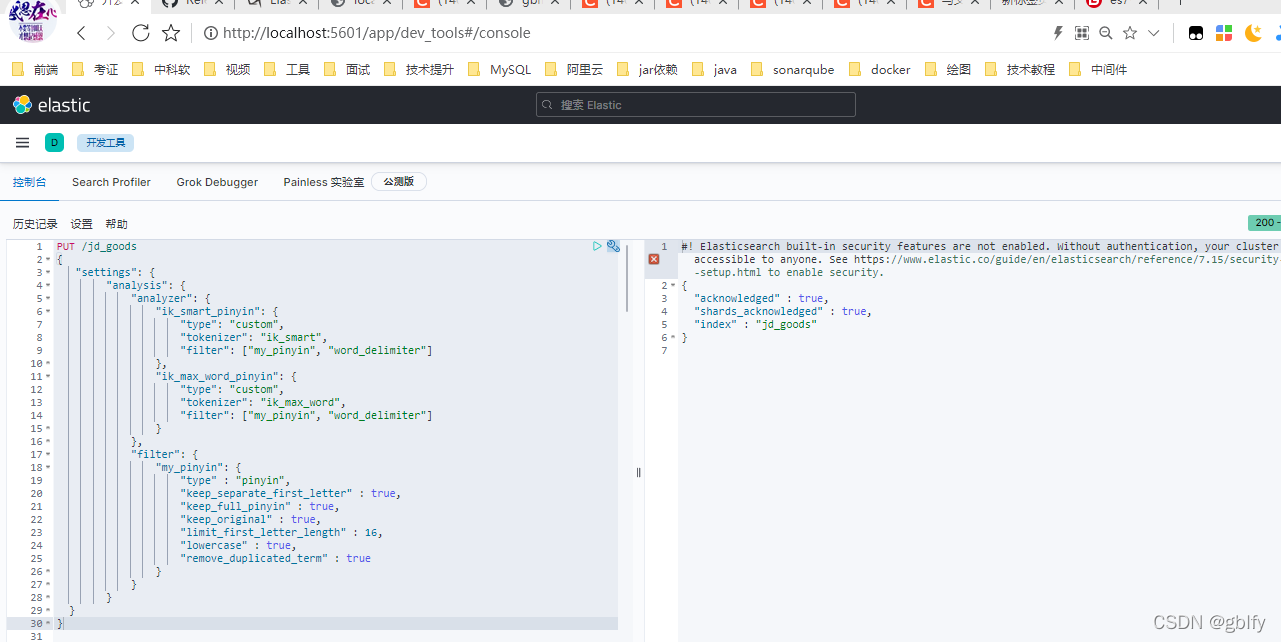Go forward in browser history

tap(110, 33)
